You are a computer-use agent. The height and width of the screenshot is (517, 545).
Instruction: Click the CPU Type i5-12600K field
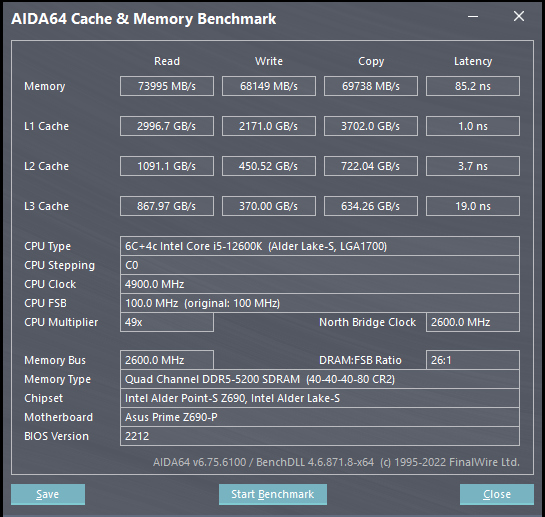pyautogui.click(x=320, y=246)
